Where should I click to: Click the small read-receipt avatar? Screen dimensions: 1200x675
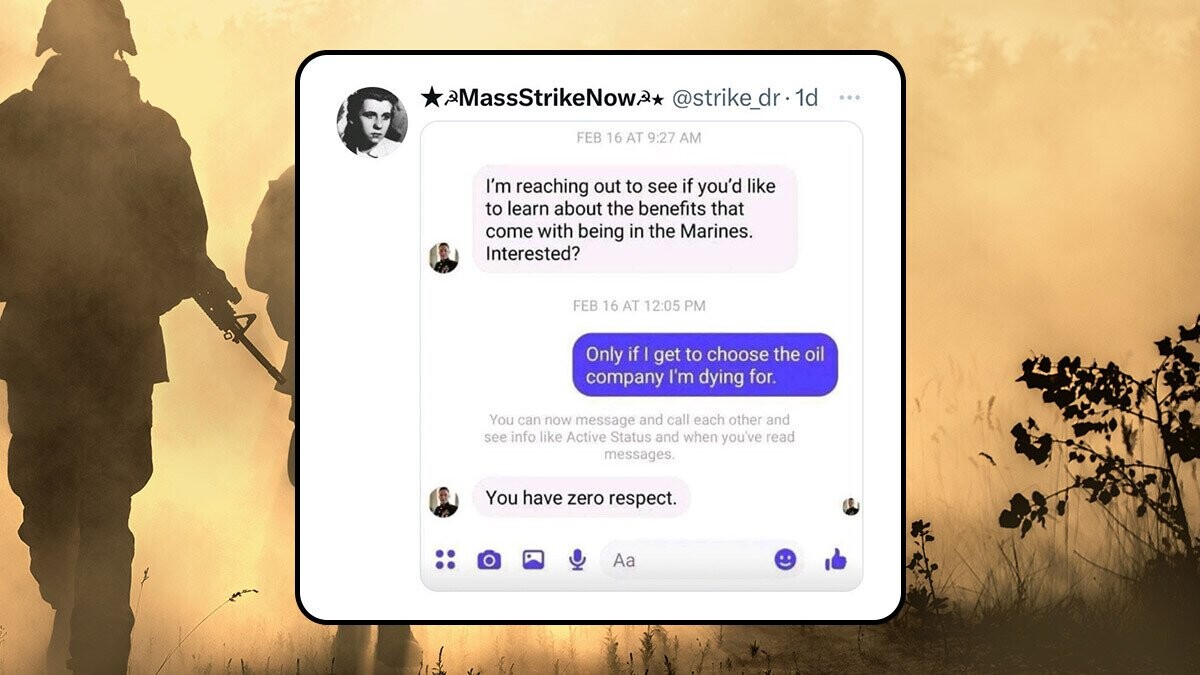tap(851, 507)
